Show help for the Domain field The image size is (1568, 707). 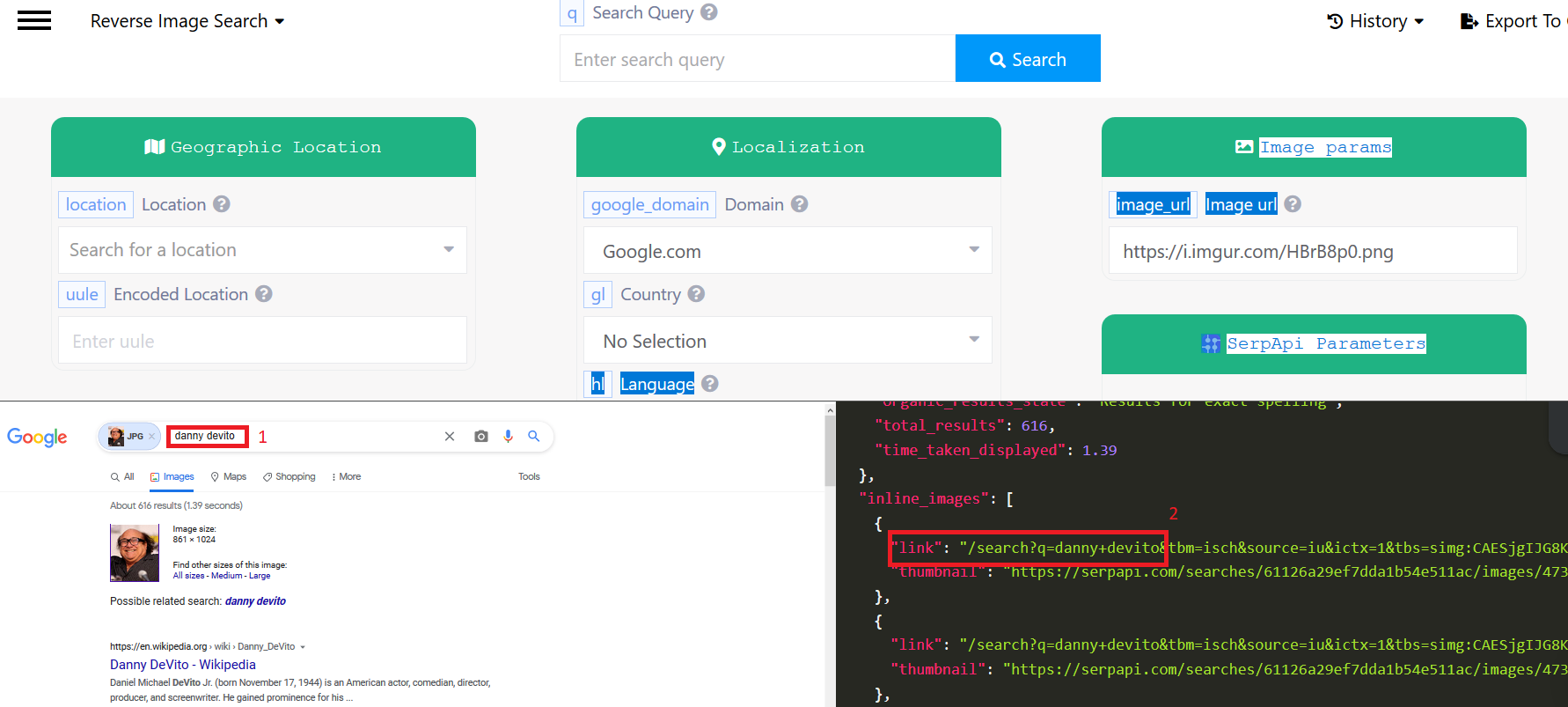[x=799, y=204]
